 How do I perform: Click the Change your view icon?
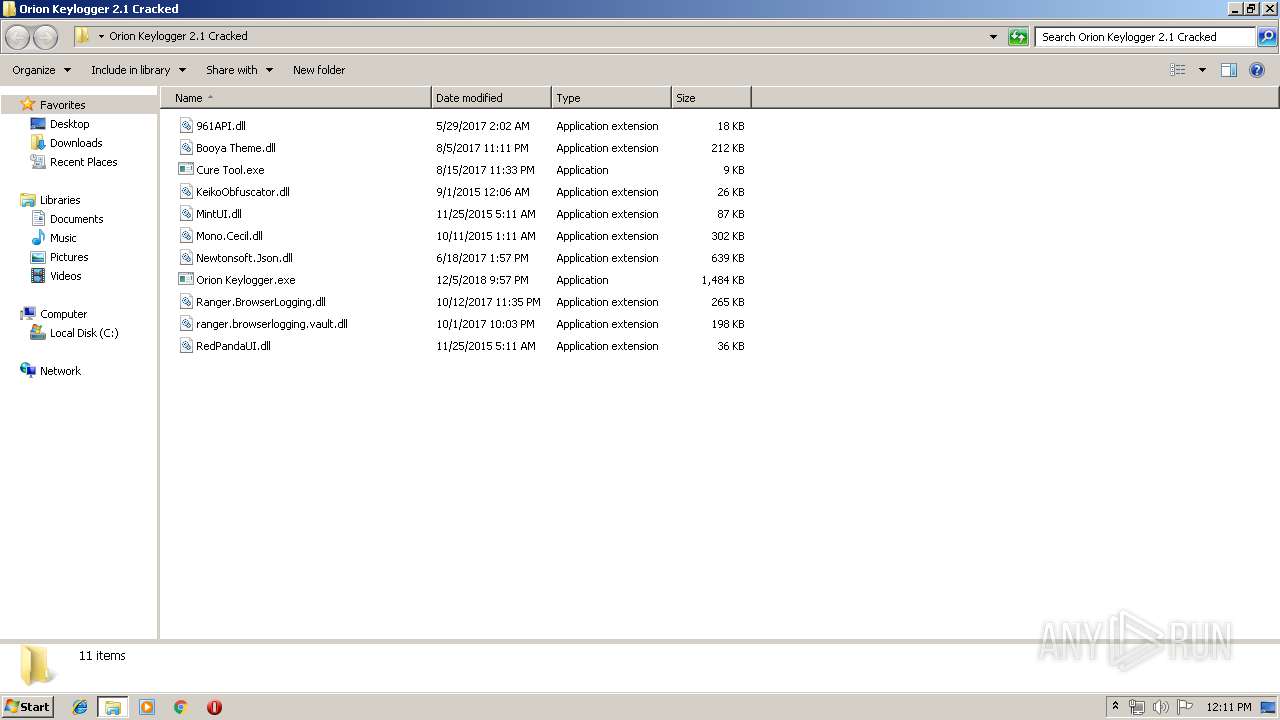pos(1178,70)
